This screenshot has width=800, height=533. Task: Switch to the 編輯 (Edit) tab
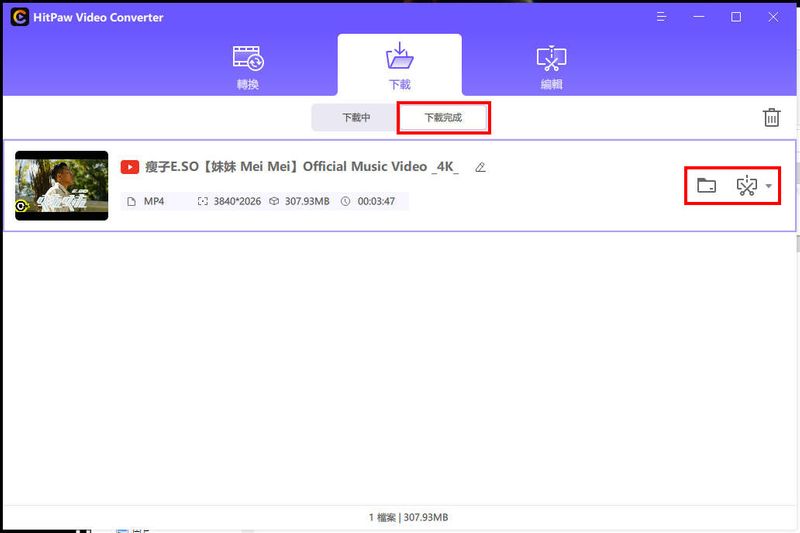[x=552, y=68]
